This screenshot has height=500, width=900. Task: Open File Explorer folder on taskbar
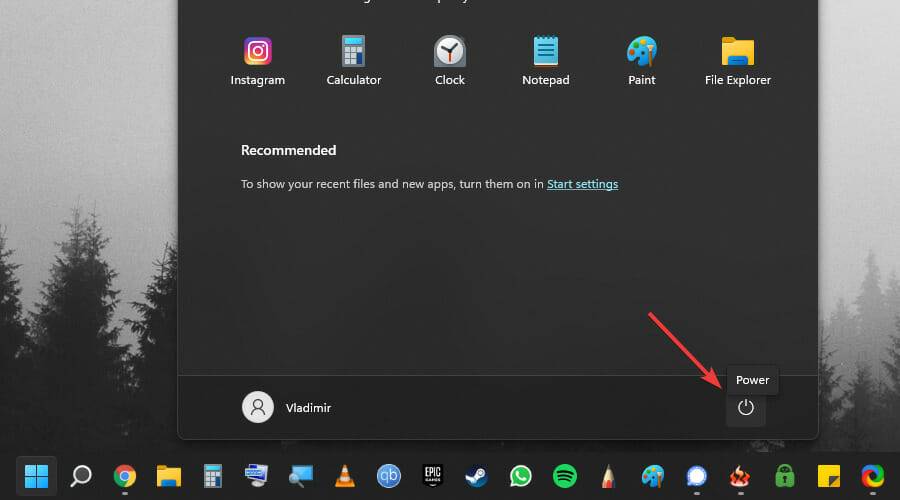click(x=169, y=476)
